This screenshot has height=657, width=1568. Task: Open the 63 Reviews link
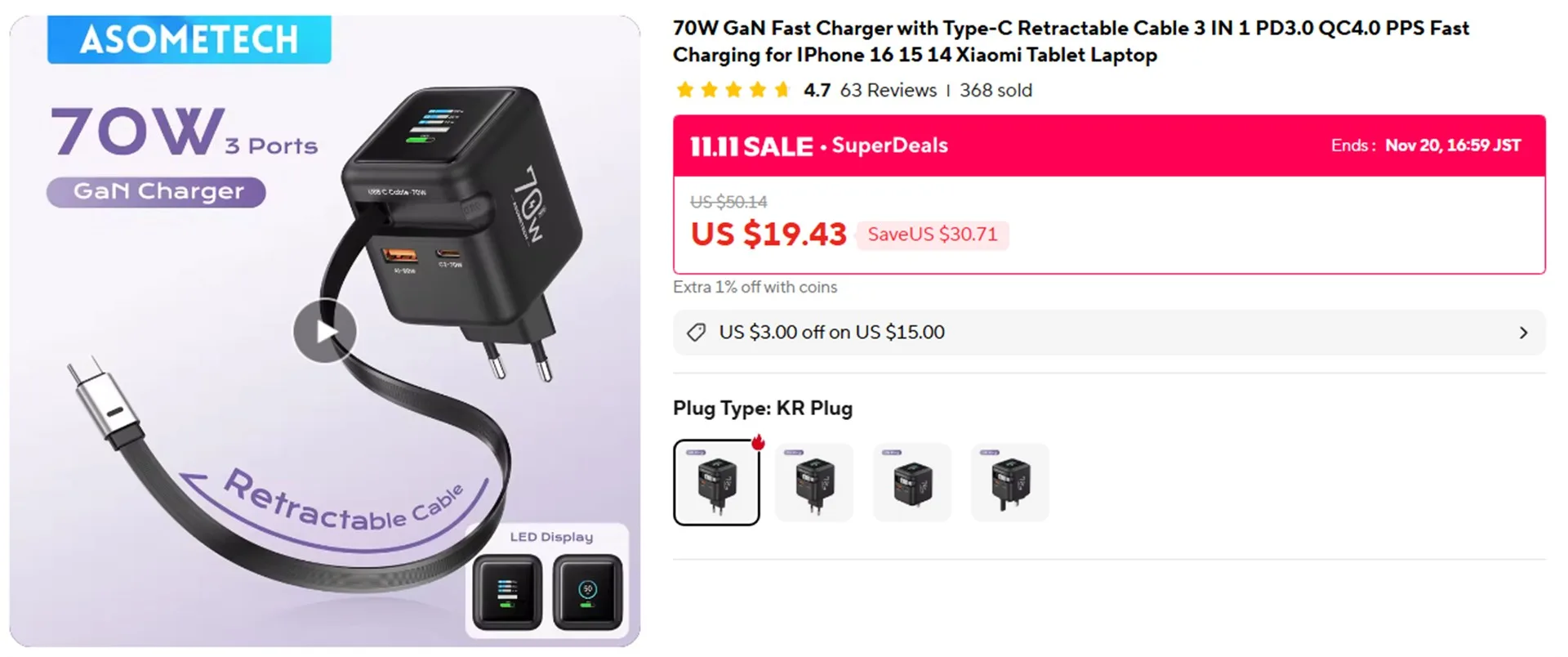[888, 90]
